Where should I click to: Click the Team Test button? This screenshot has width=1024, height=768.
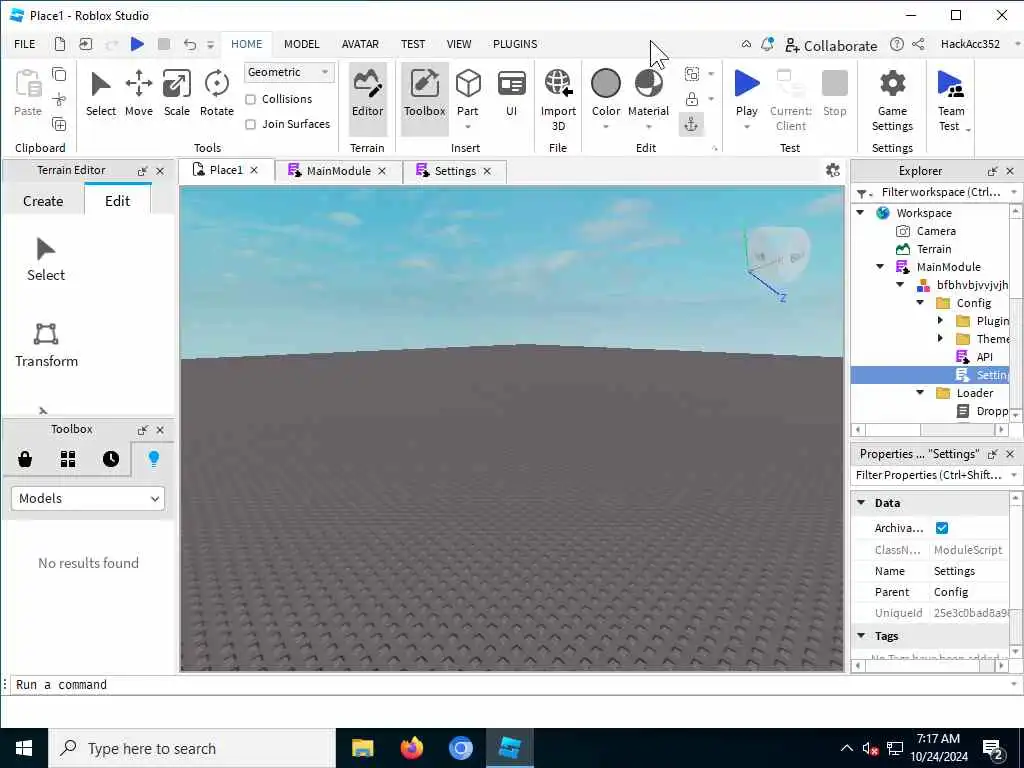(x=951, y=101)
